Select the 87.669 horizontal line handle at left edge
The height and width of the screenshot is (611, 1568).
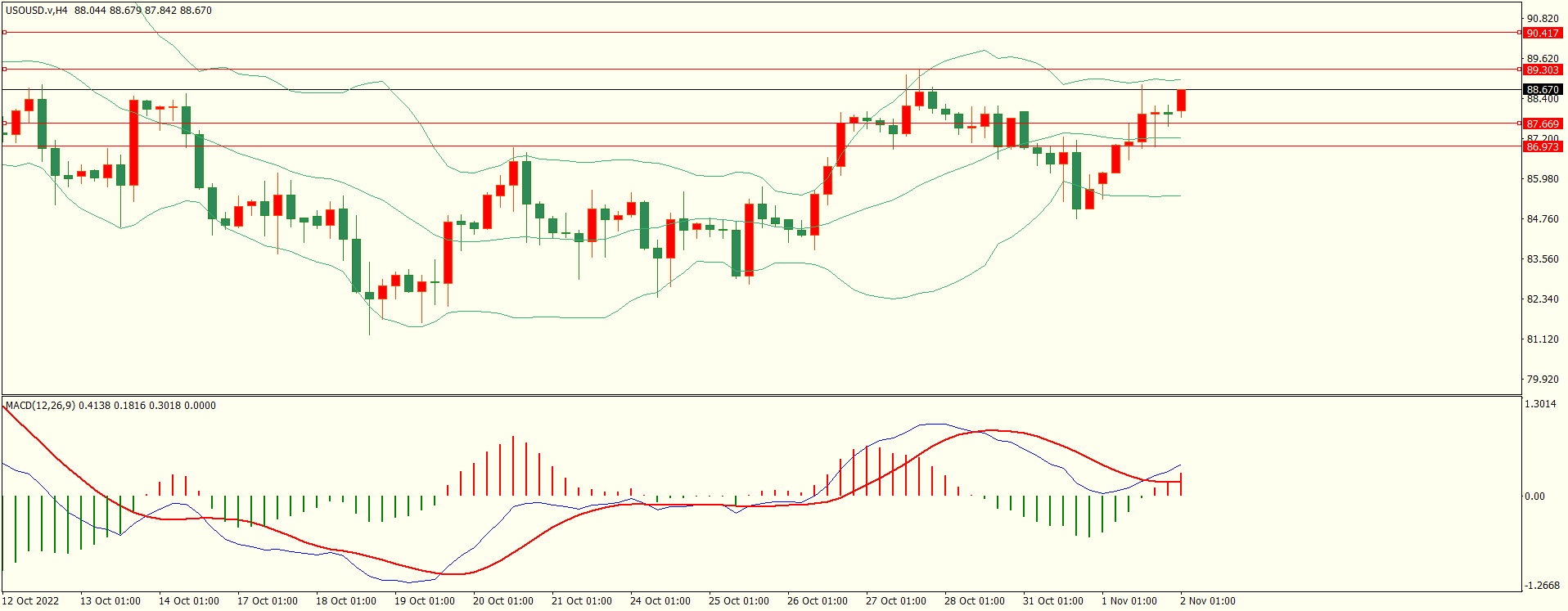pyautogui.click(x=5, y=124)
